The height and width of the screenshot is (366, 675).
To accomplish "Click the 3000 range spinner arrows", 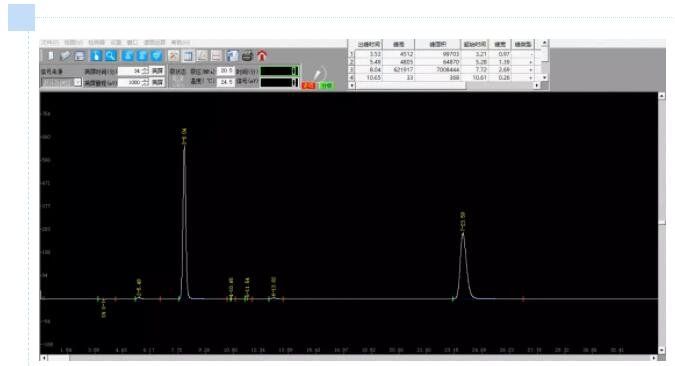I will (x=145, y=82).
